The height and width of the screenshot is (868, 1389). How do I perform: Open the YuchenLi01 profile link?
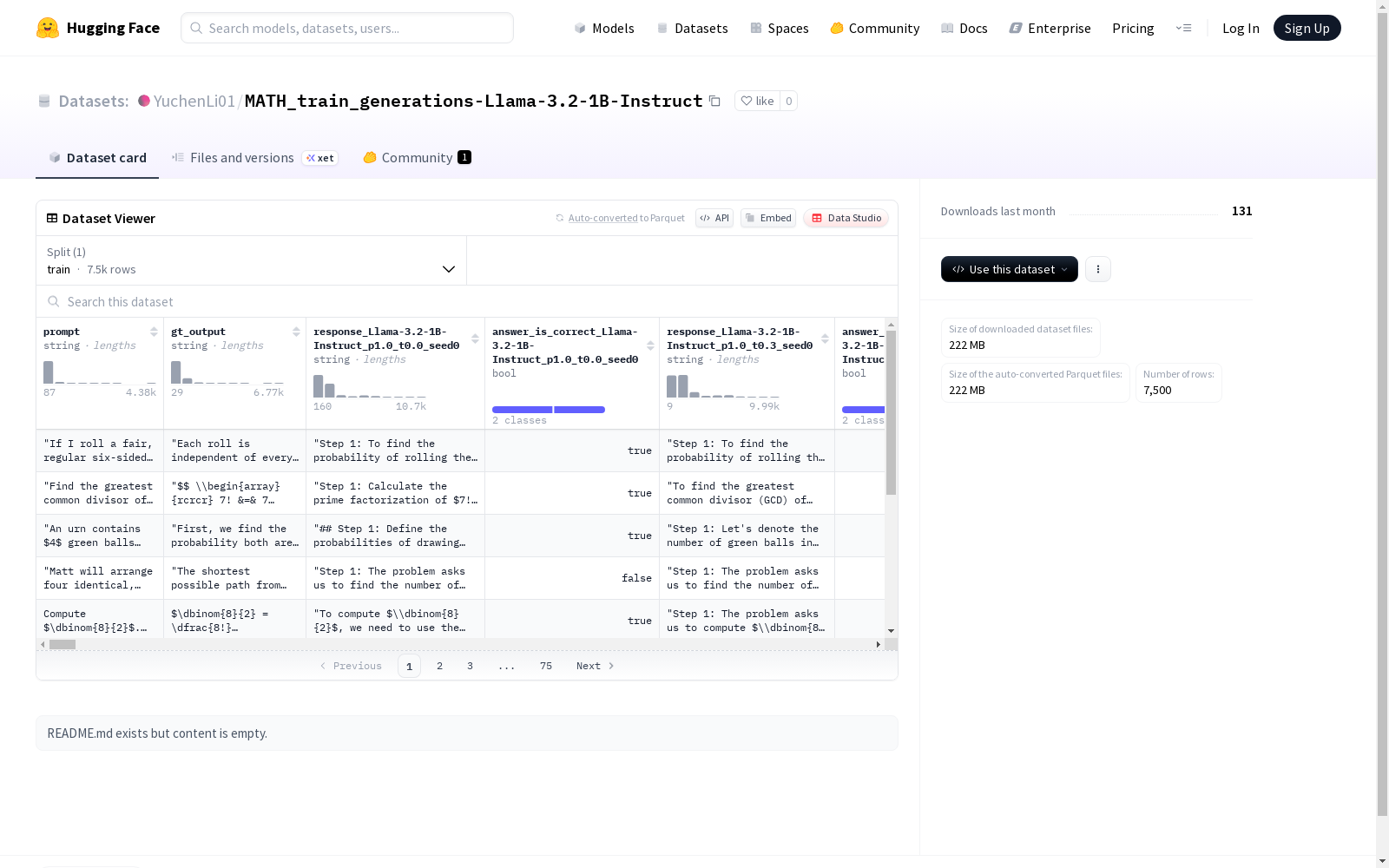[x=194, y=101]
